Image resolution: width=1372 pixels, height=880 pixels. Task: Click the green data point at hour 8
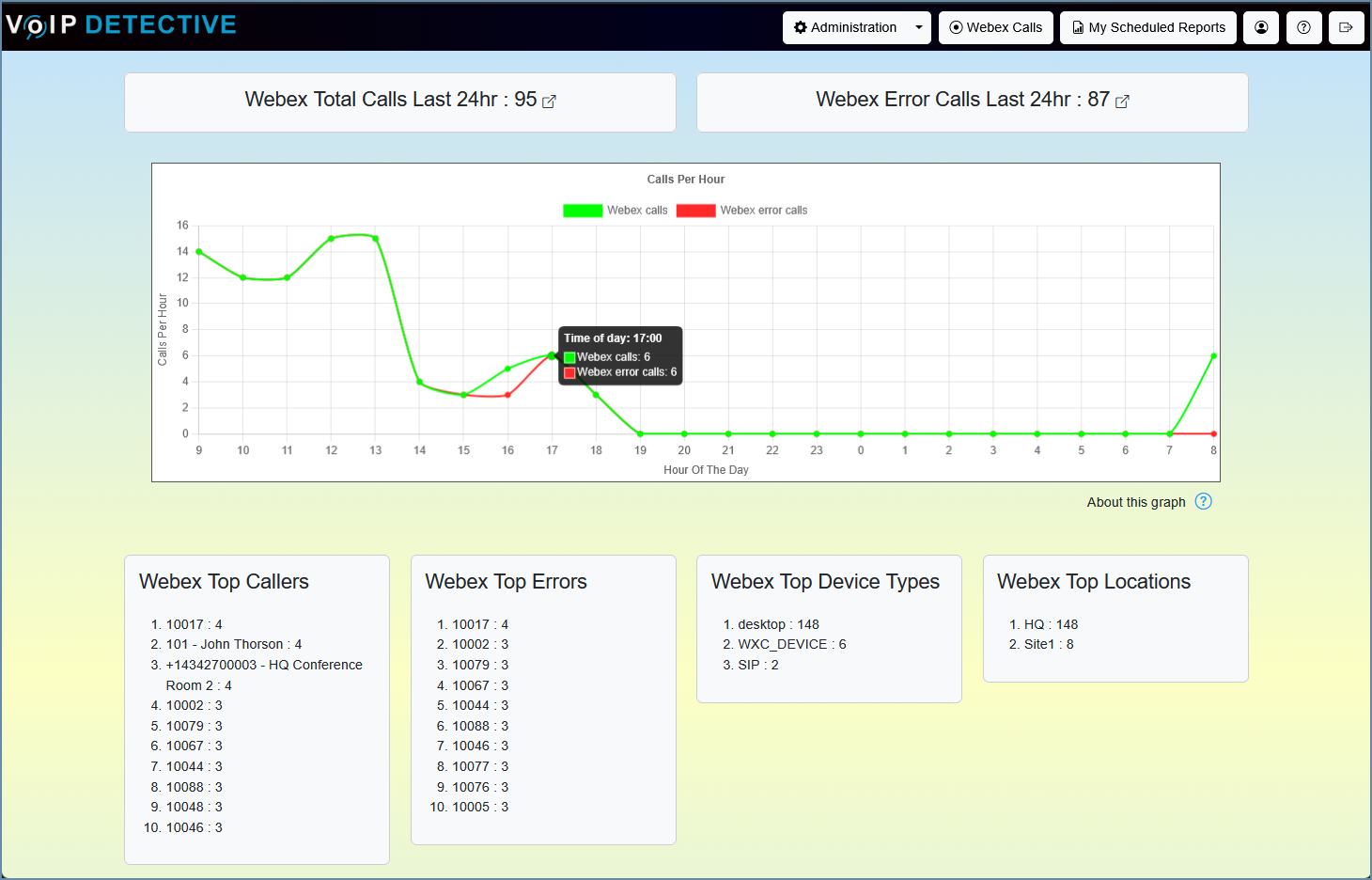coord(1213,356)
